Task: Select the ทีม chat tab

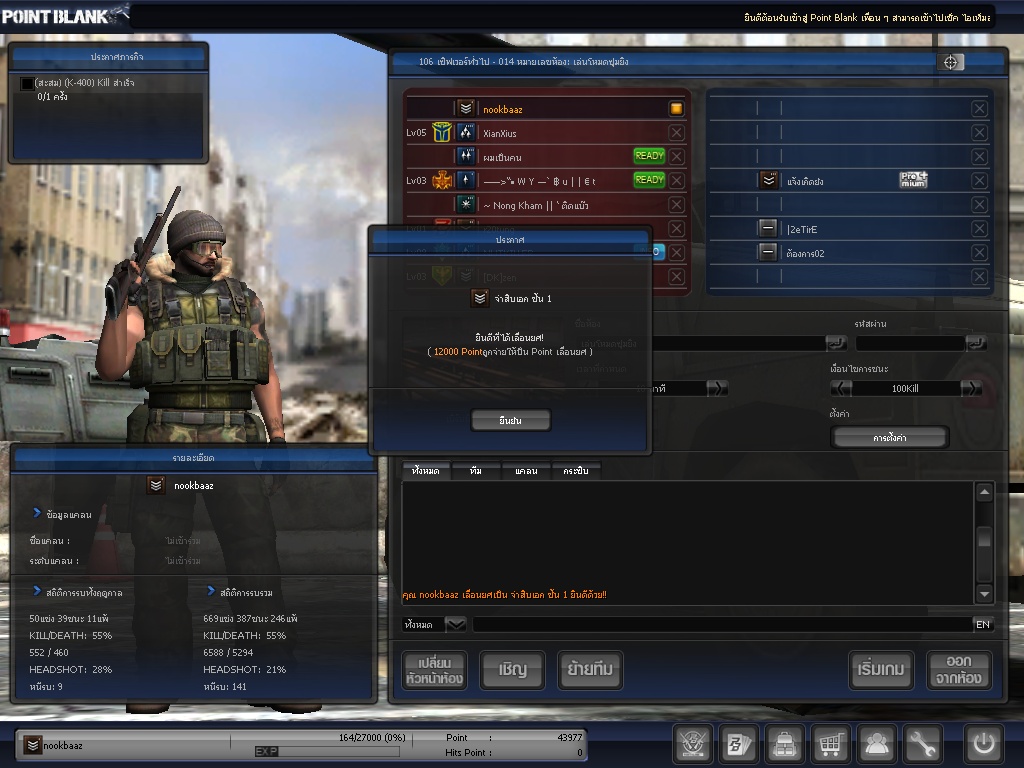Action: (x=476, y=471)
